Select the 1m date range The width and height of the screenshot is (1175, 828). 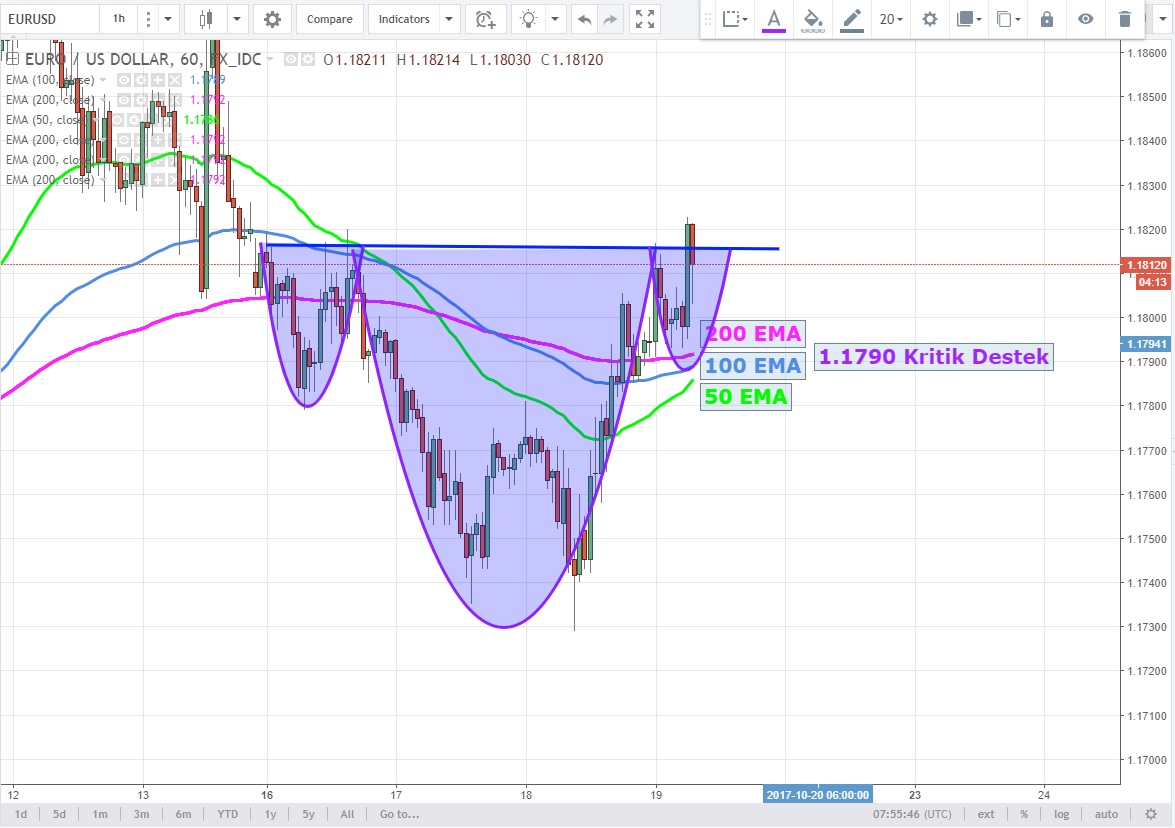100,814
